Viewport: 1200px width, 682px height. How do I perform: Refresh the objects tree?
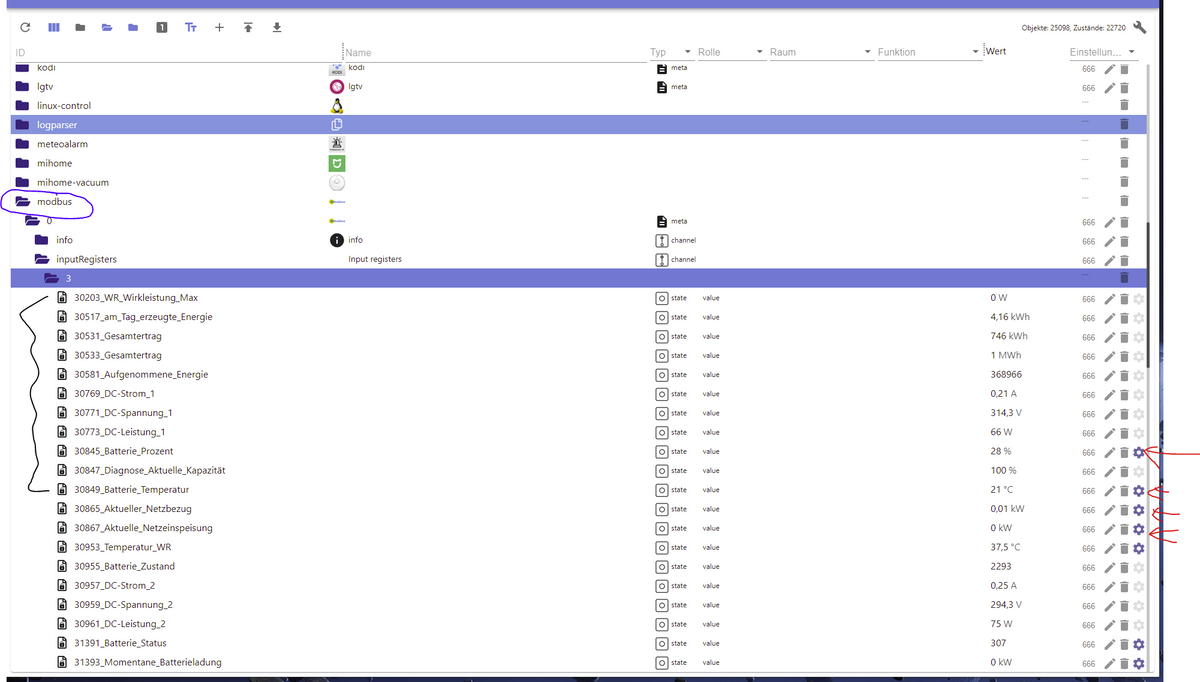tap(25, 27)
